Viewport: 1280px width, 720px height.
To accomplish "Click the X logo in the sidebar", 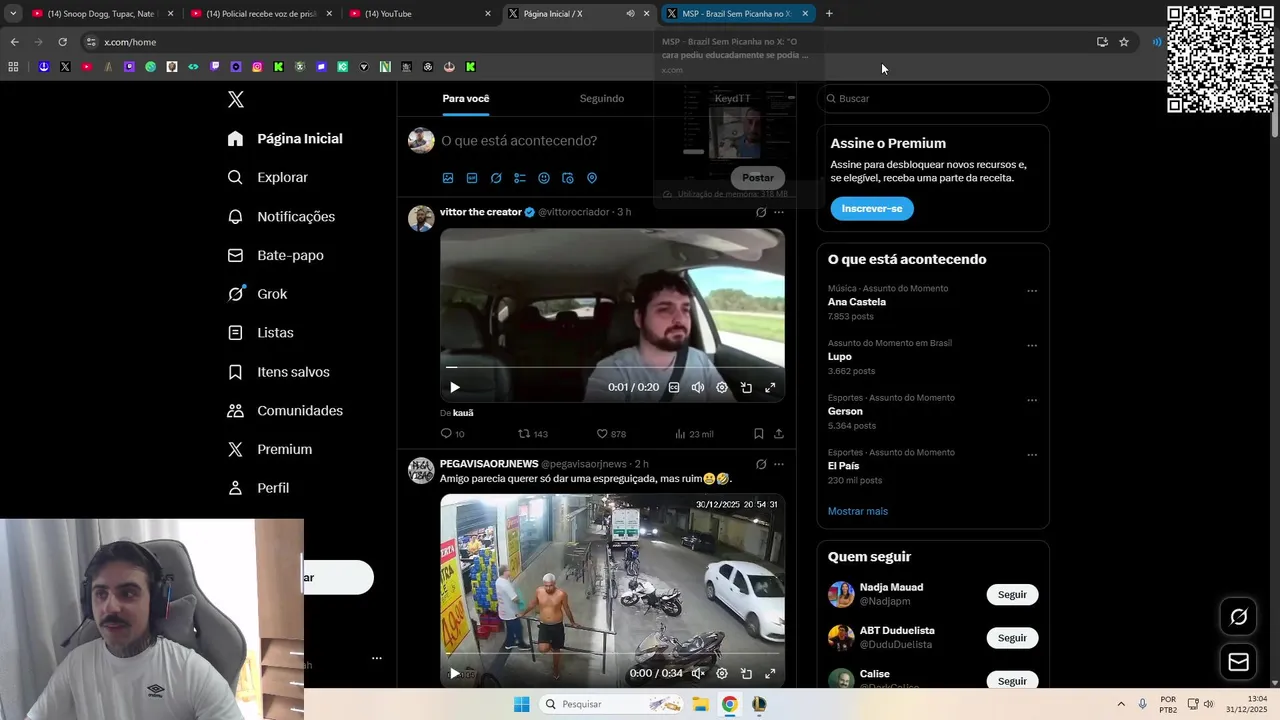I will click(x=236, y=99).
